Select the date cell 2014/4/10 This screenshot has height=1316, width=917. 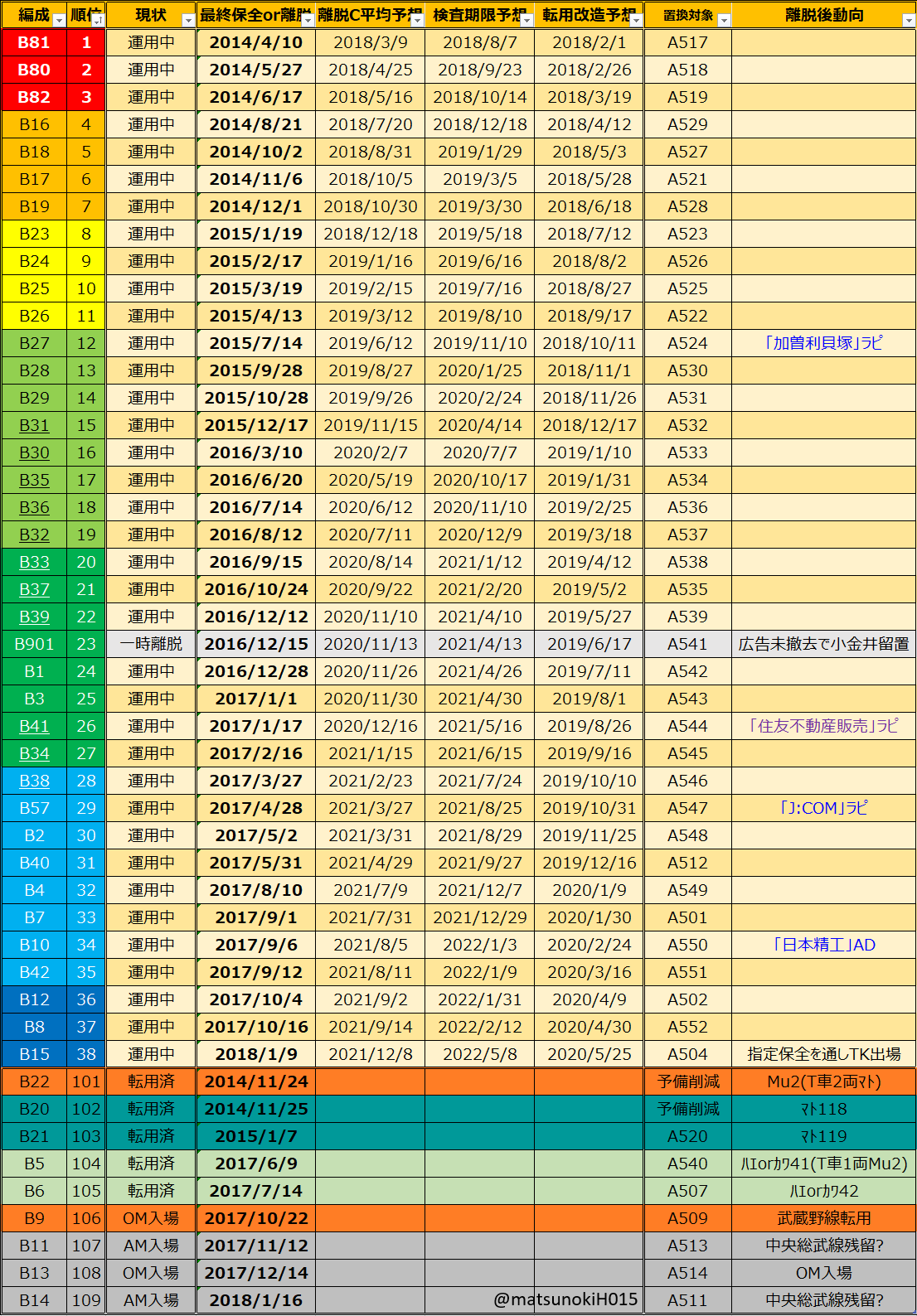tap(256, 42)
